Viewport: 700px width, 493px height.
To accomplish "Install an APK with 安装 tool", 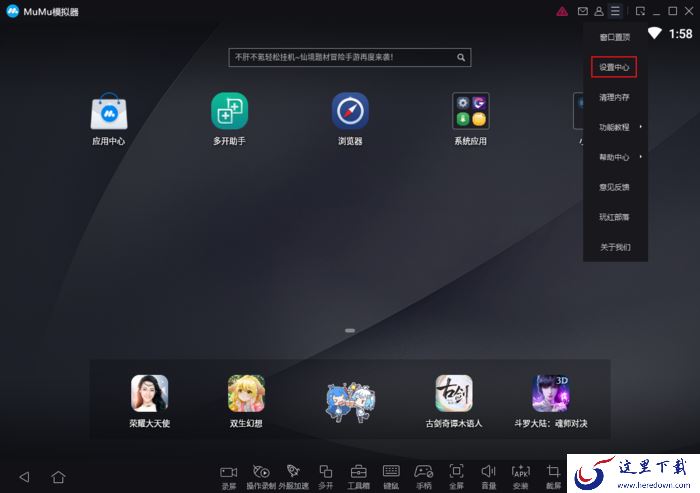I will [521, 477].
